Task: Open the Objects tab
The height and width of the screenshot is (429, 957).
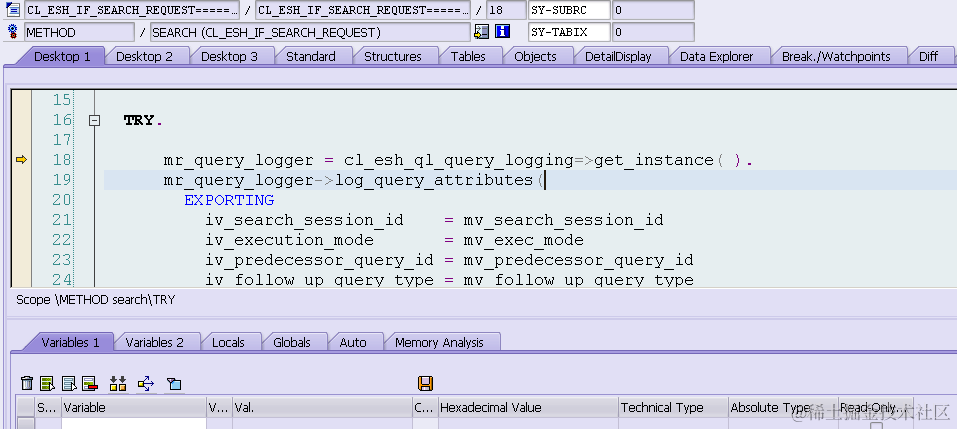Action: click(x=535, y=56)
